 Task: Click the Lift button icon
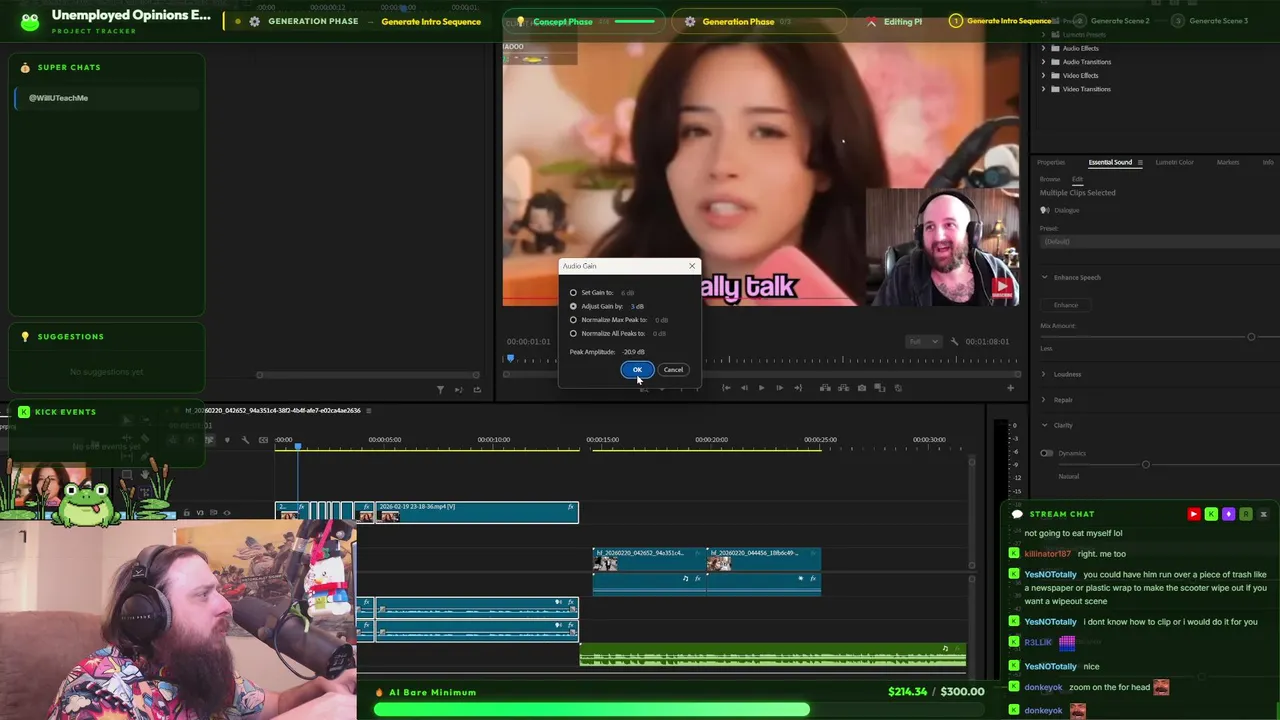tap(825, 388)
